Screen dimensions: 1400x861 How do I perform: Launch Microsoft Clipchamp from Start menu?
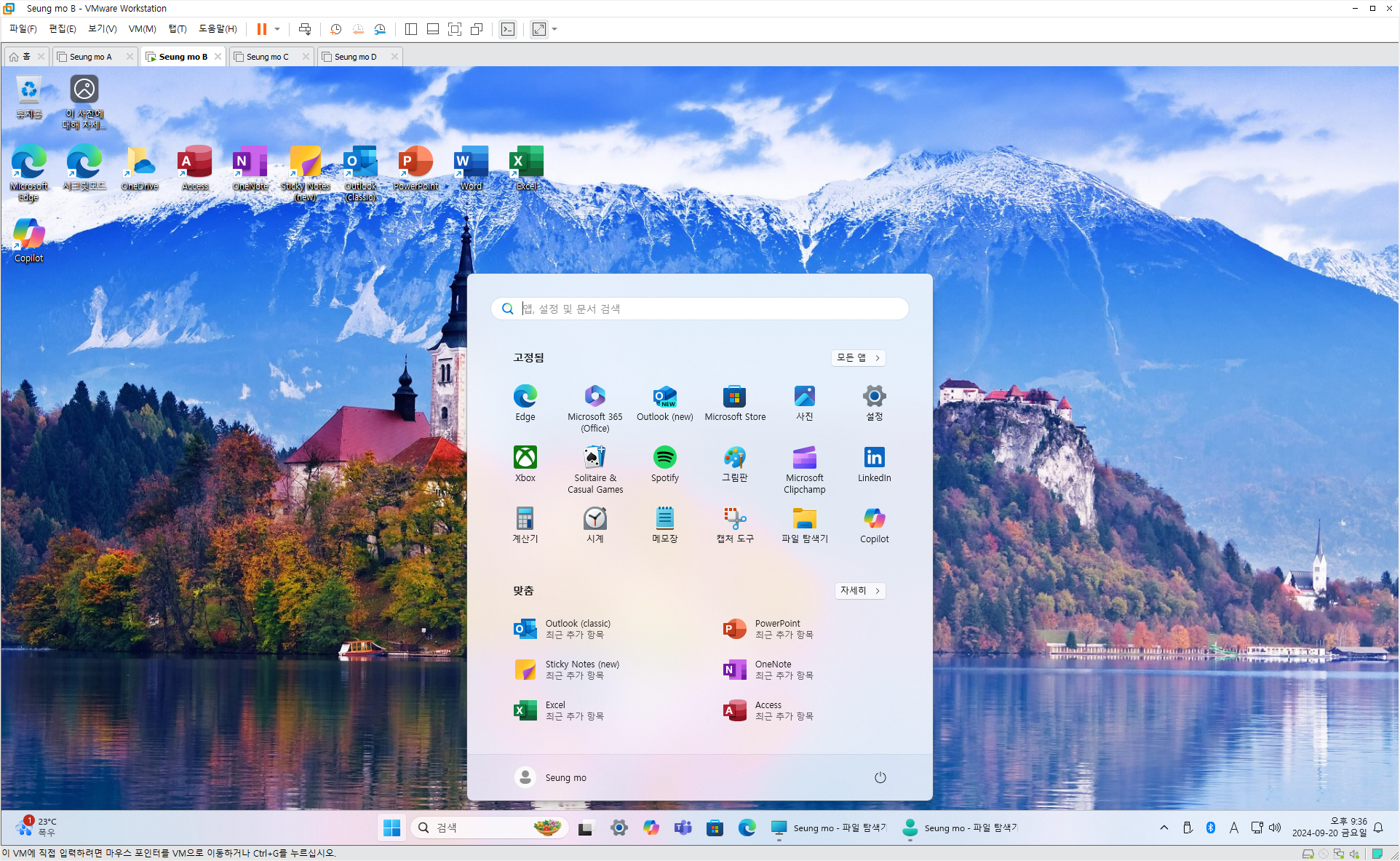coord(804,469)
